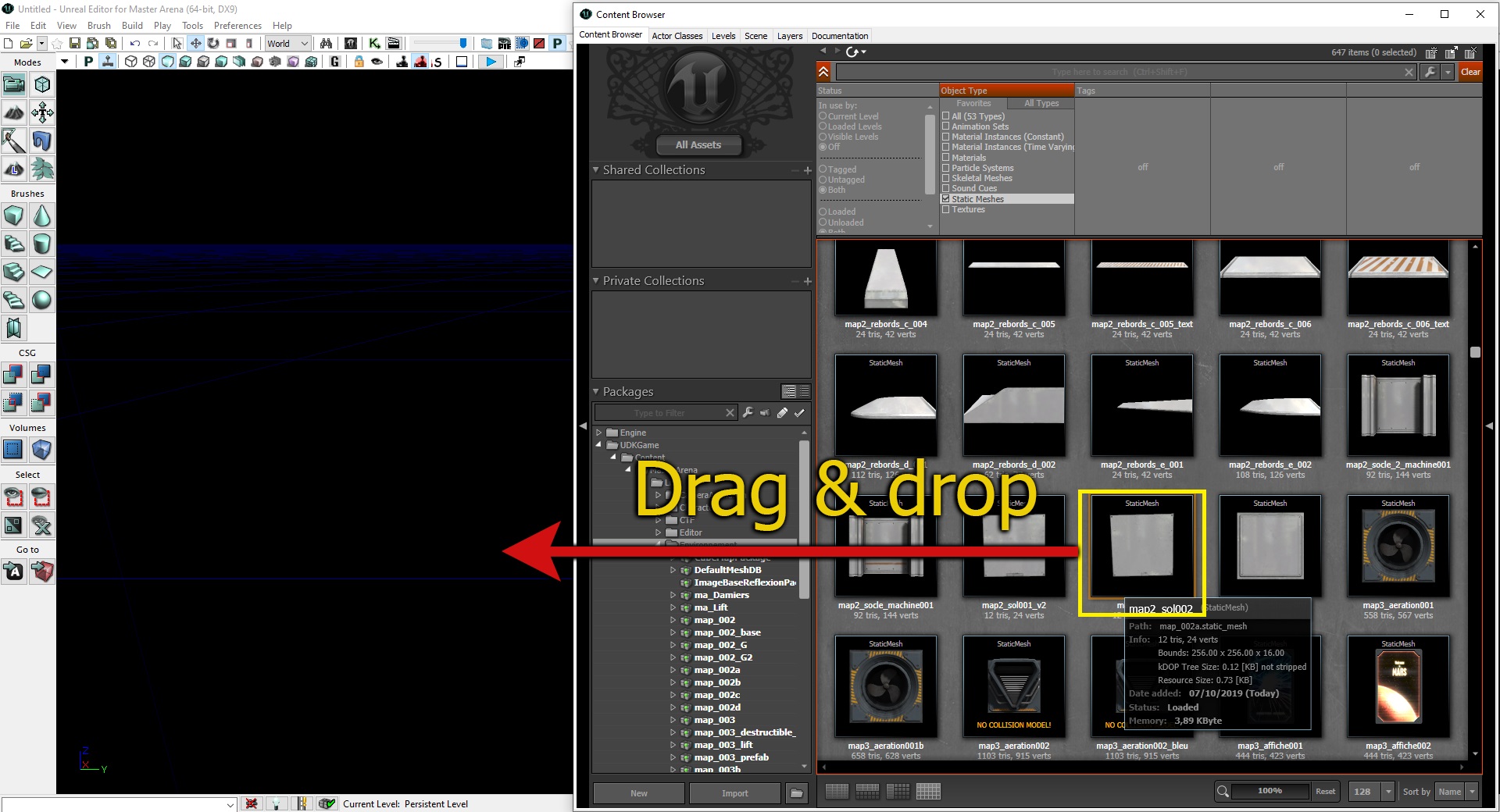Switch to Geometry mode cube icon
The height and width of the screenshot is (812, 1500).
[42, 84]
